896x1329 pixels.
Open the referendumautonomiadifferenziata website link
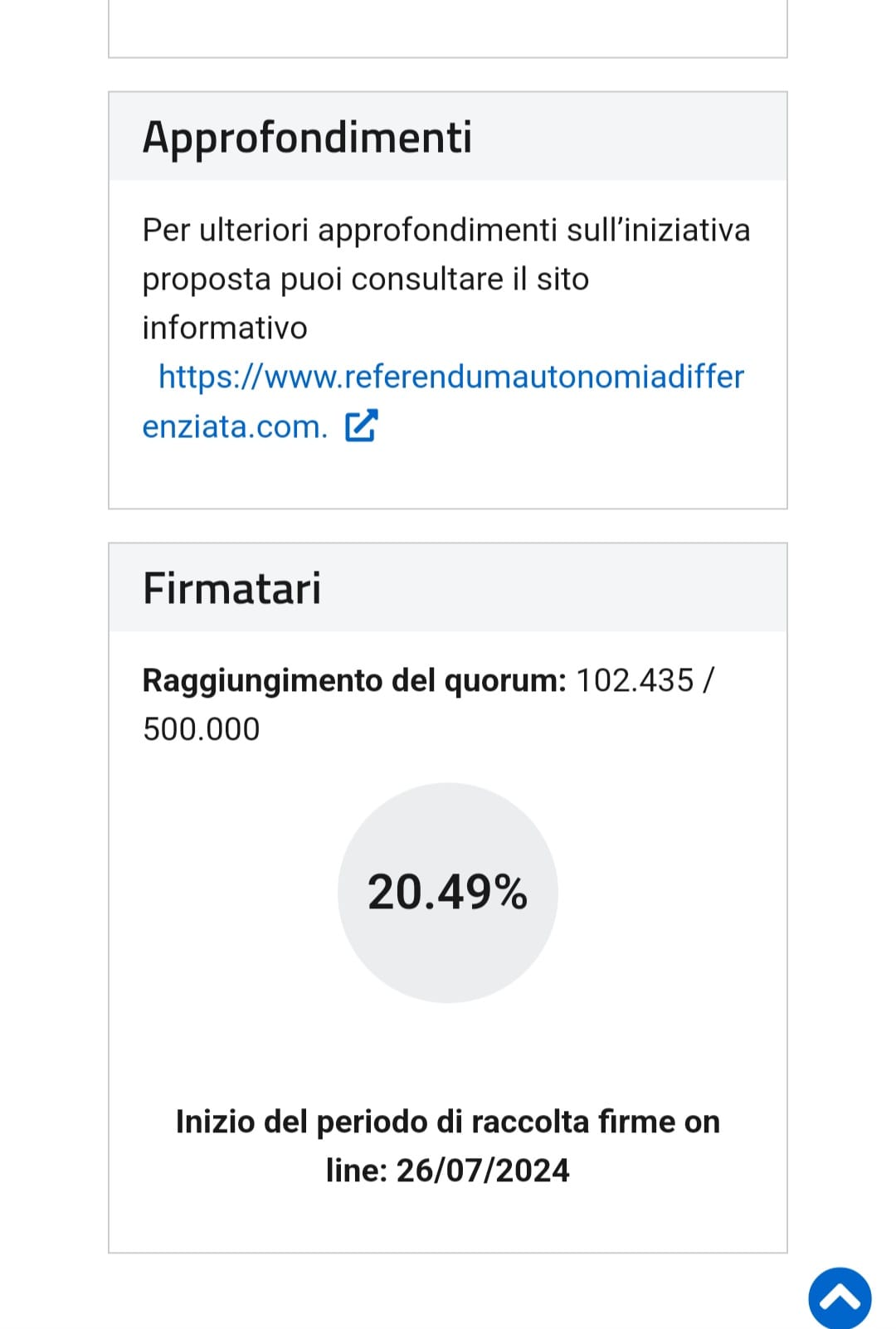450,377
